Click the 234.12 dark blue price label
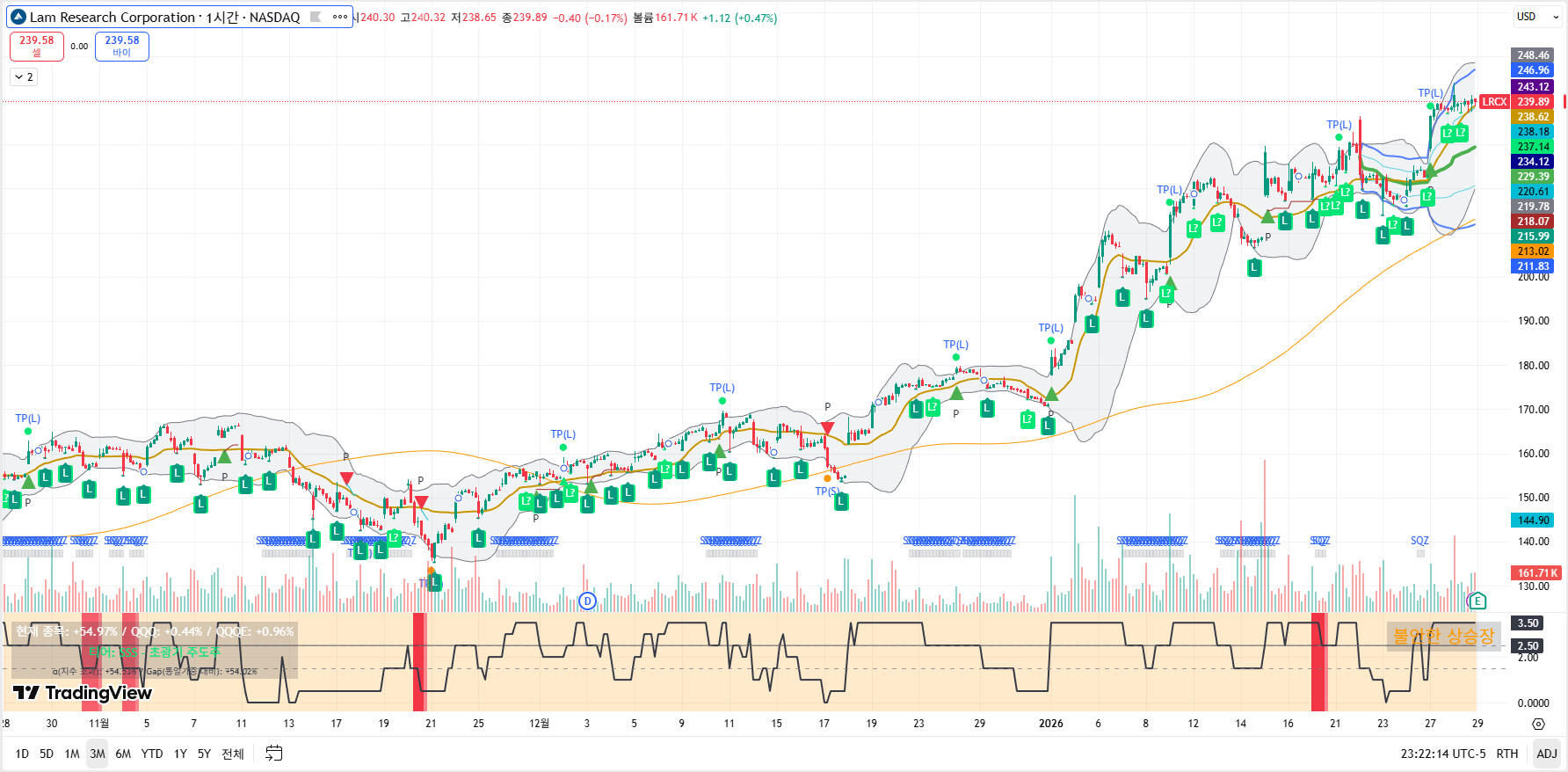 tap(1533, 162)
